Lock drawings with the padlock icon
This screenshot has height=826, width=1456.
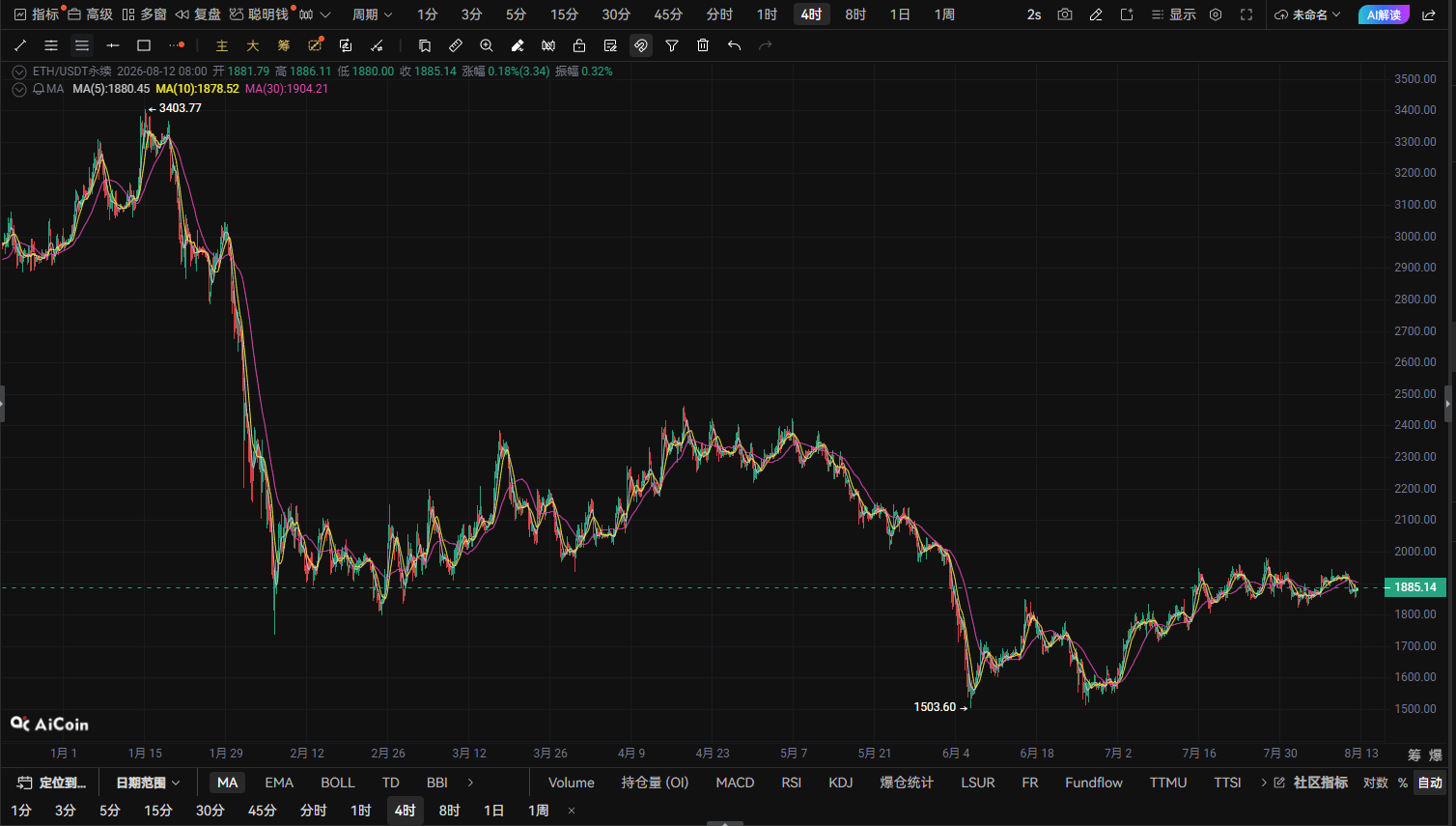pyautogui.click(x=579, y=45)
